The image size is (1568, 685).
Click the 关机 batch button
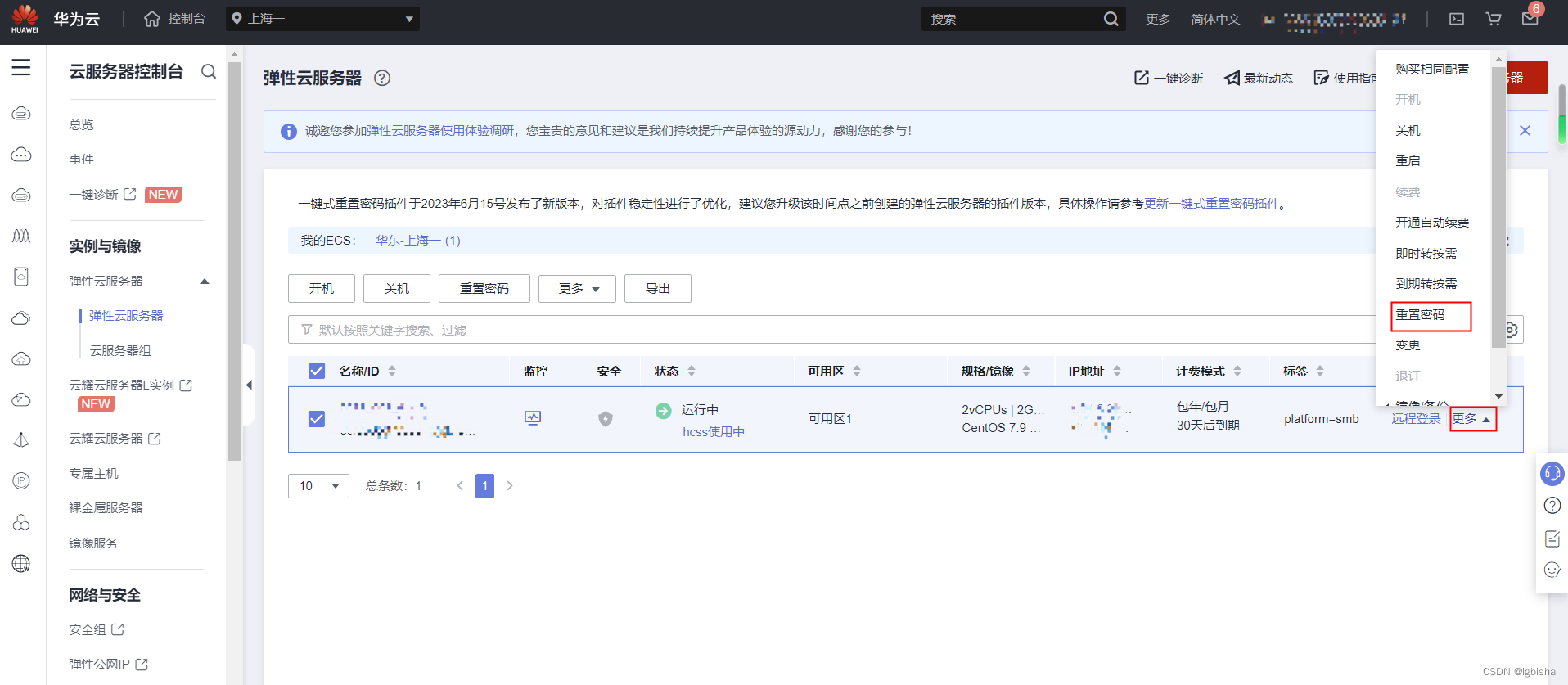397,288
